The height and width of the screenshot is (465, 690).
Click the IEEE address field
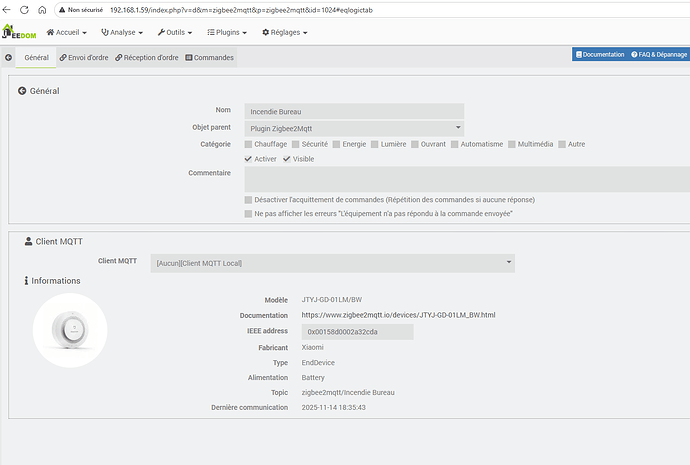357,332
